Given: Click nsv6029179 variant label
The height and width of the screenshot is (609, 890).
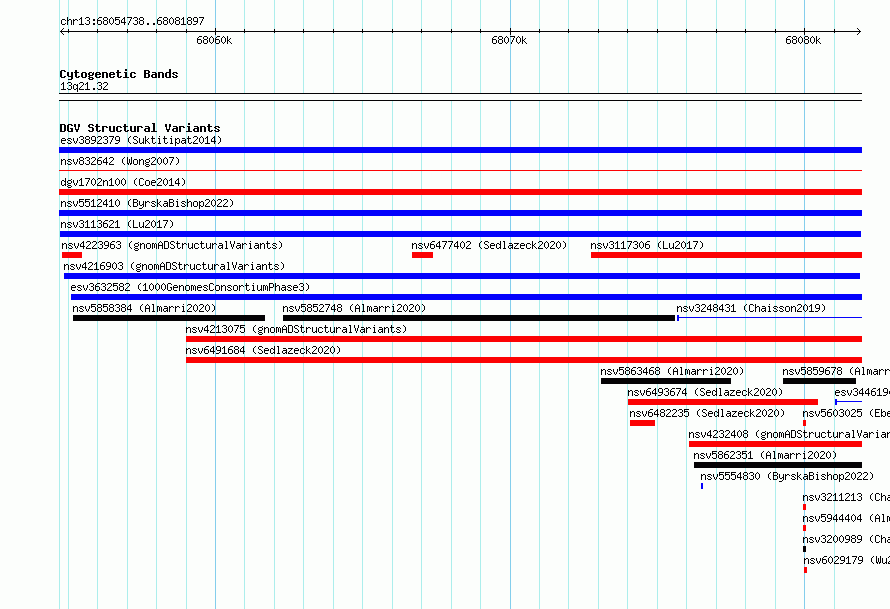Looking at the screenshot, I should coord(846,560).
